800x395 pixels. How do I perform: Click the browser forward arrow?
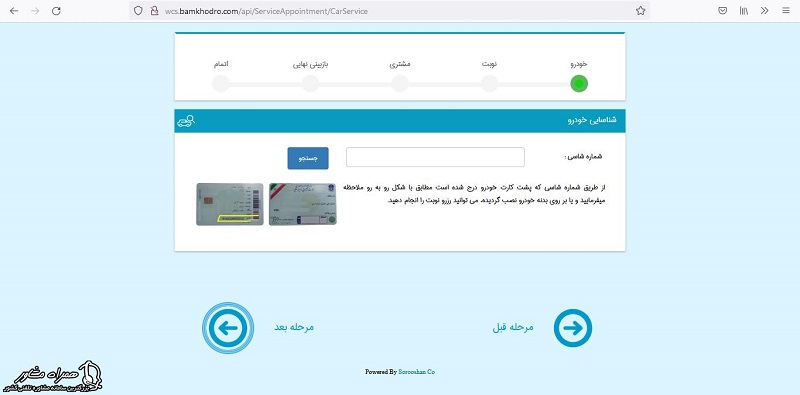pyautogui.click(x=35, y=11)
